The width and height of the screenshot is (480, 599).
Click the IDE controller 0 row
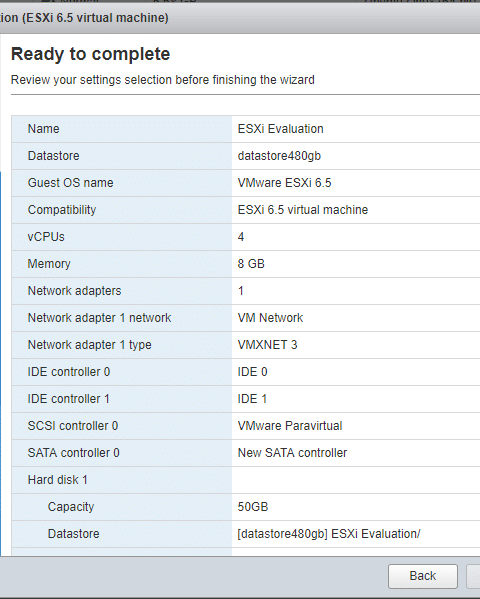pos(246,372)
